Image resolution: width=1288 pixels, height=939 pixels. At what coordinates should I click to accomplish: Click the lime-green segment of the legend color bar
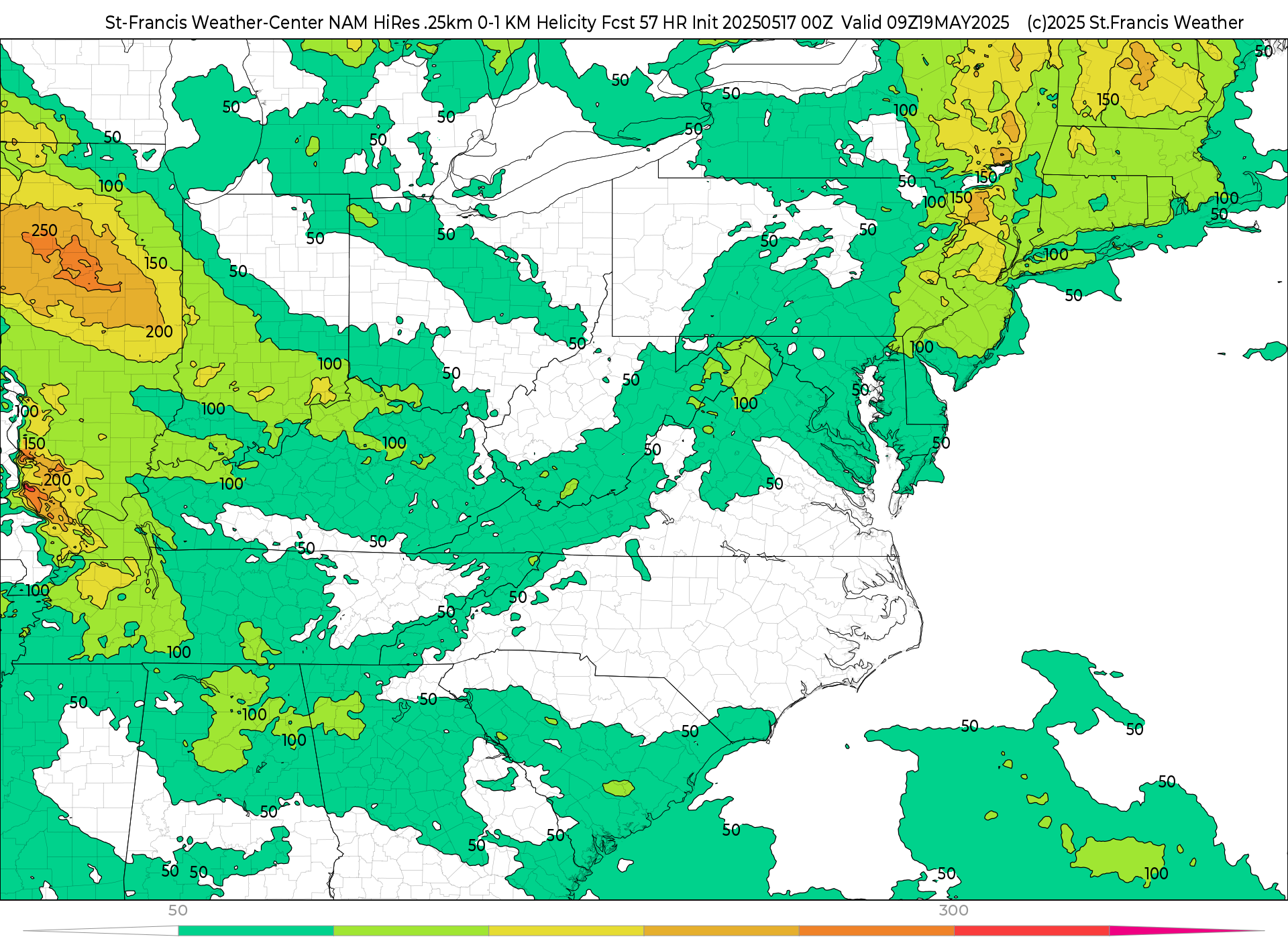click(411, 931)
